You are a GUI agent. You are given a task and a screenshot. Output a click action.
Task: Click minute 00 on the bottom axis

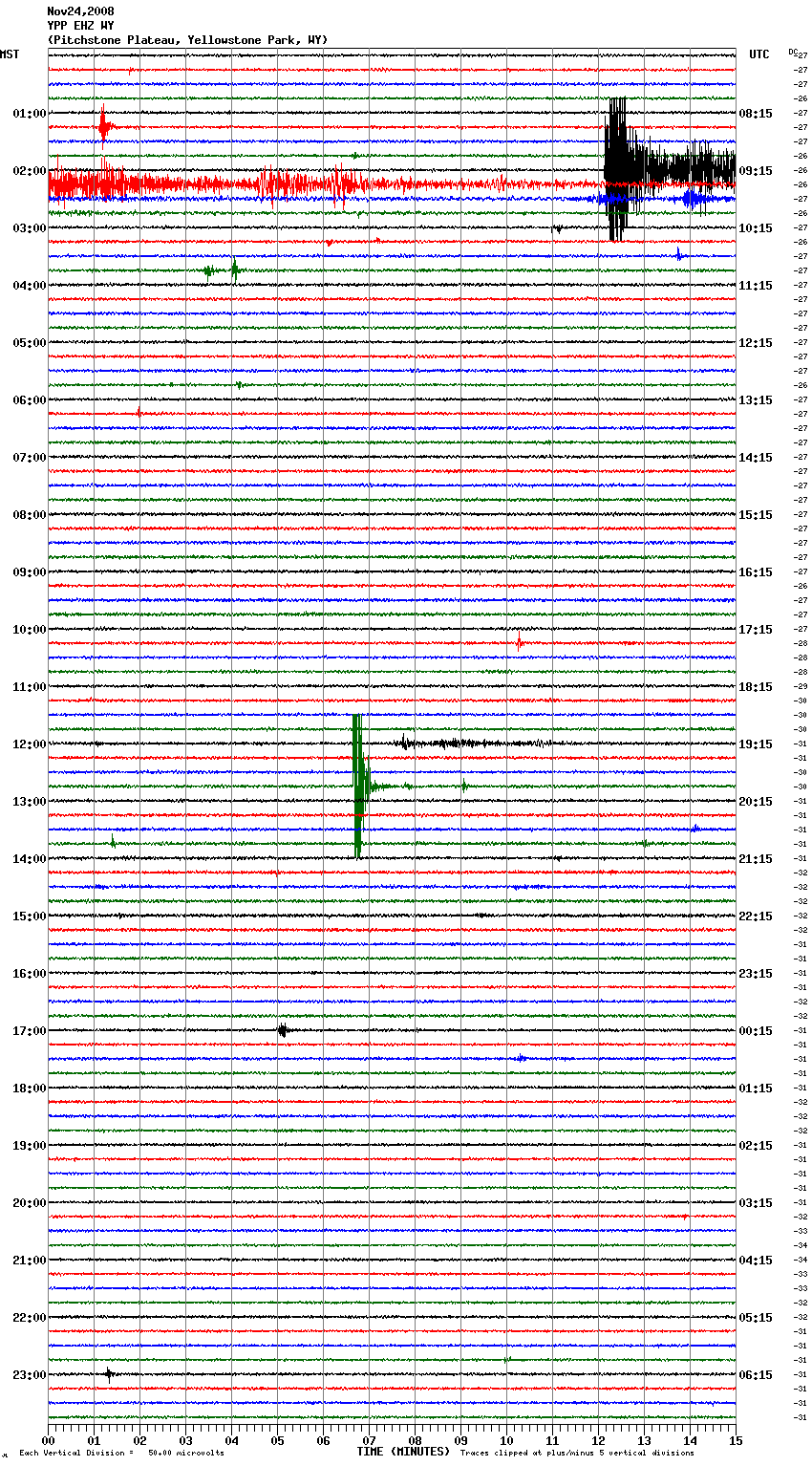click(x=49, y=1440)
